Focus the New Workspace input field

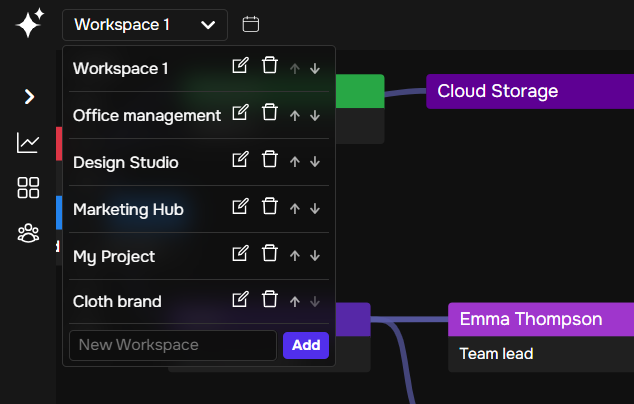click(172, 345)
